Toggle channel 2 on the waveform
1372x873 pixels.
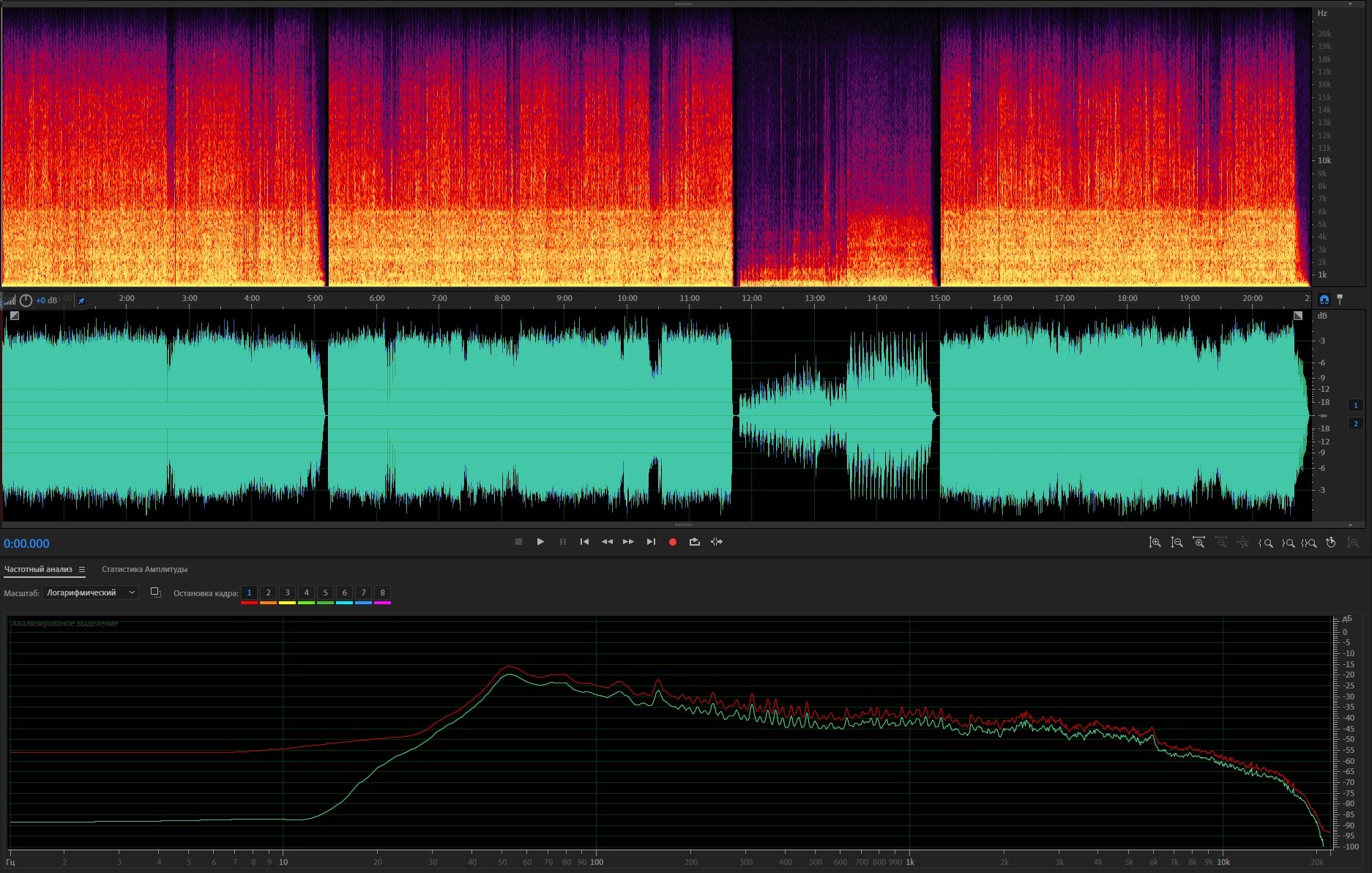[1355, 423]
